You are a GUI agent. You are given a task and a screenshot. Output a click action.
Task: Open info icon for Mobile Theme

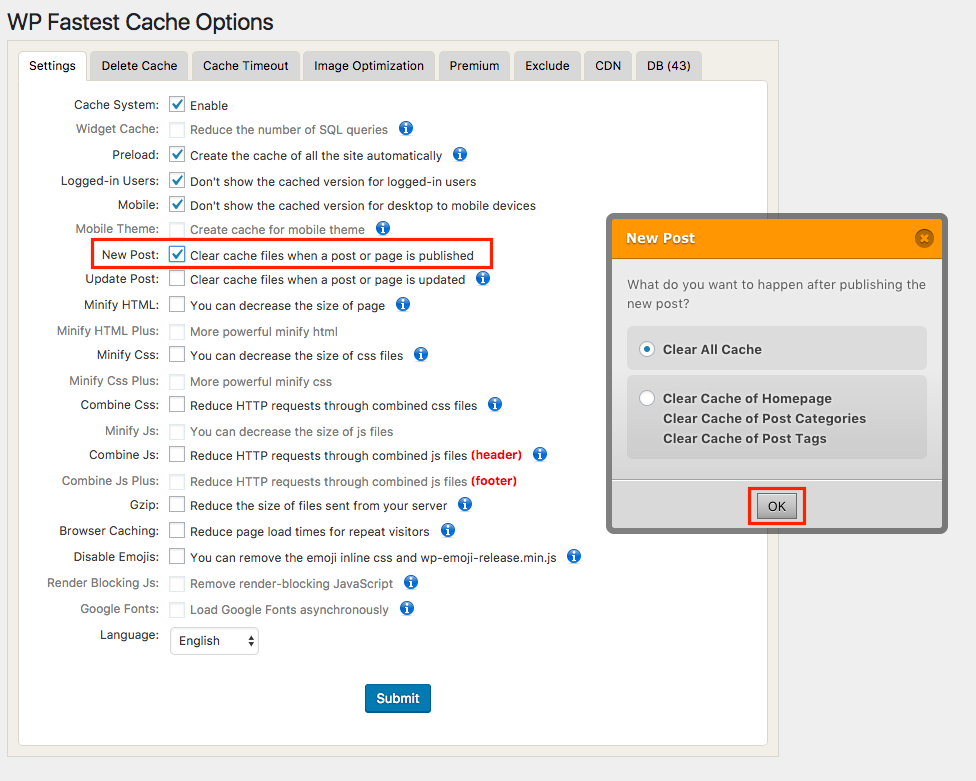pos(383,229)
